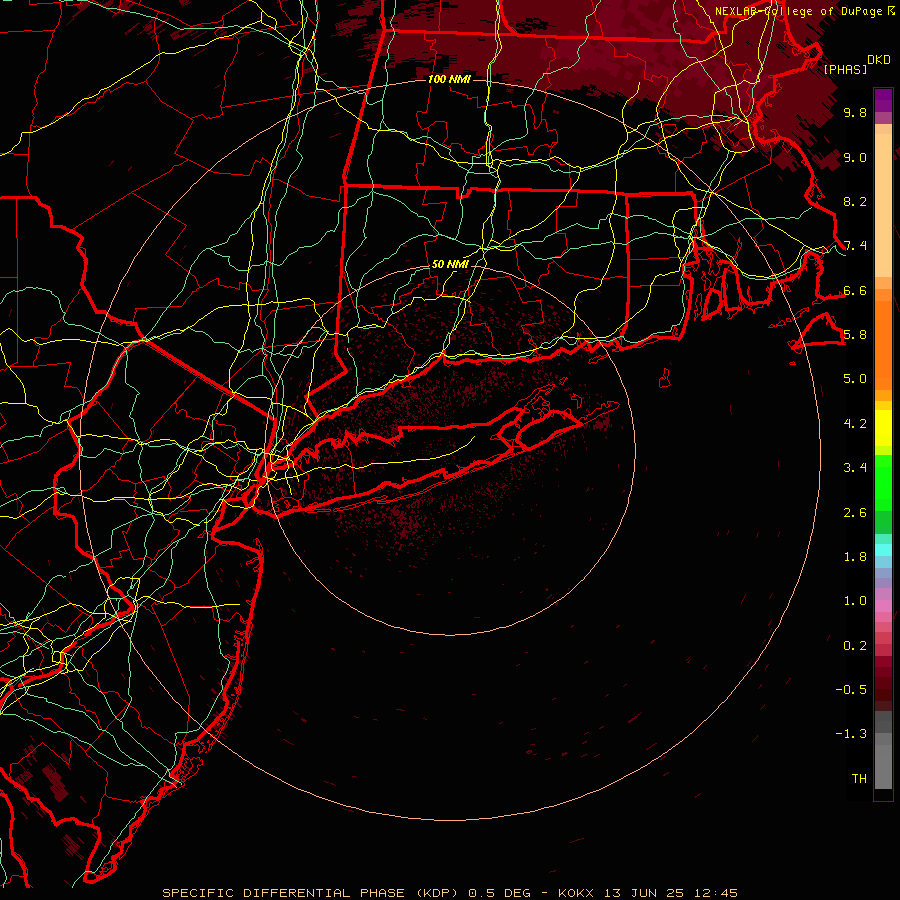Click the 6.6 scale value
The image size is (900, 900).
point(855,290)
